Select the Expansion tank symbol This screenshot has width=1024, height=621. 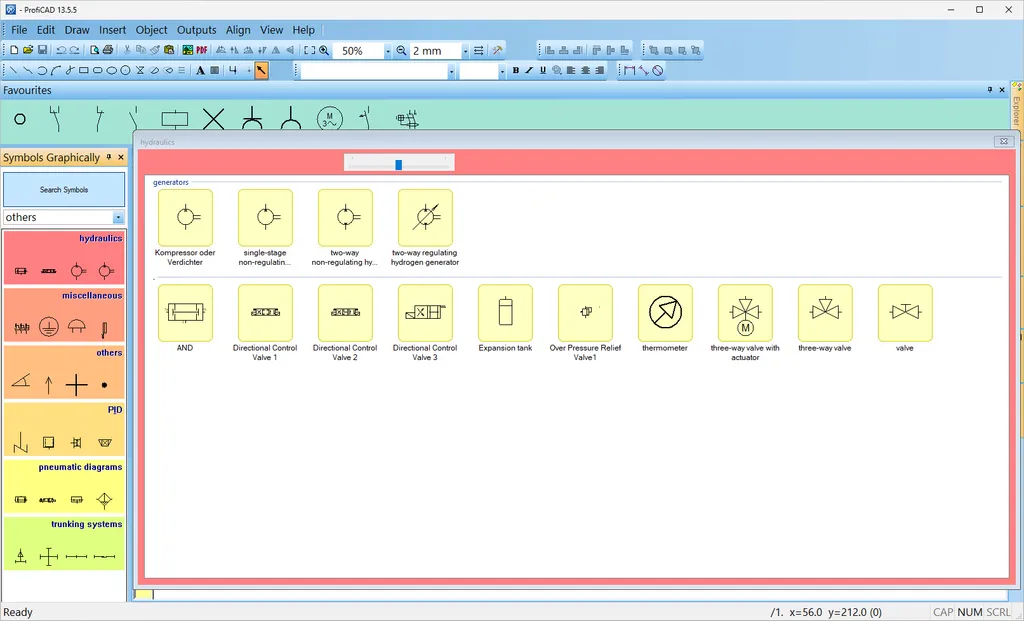[505, 313]
